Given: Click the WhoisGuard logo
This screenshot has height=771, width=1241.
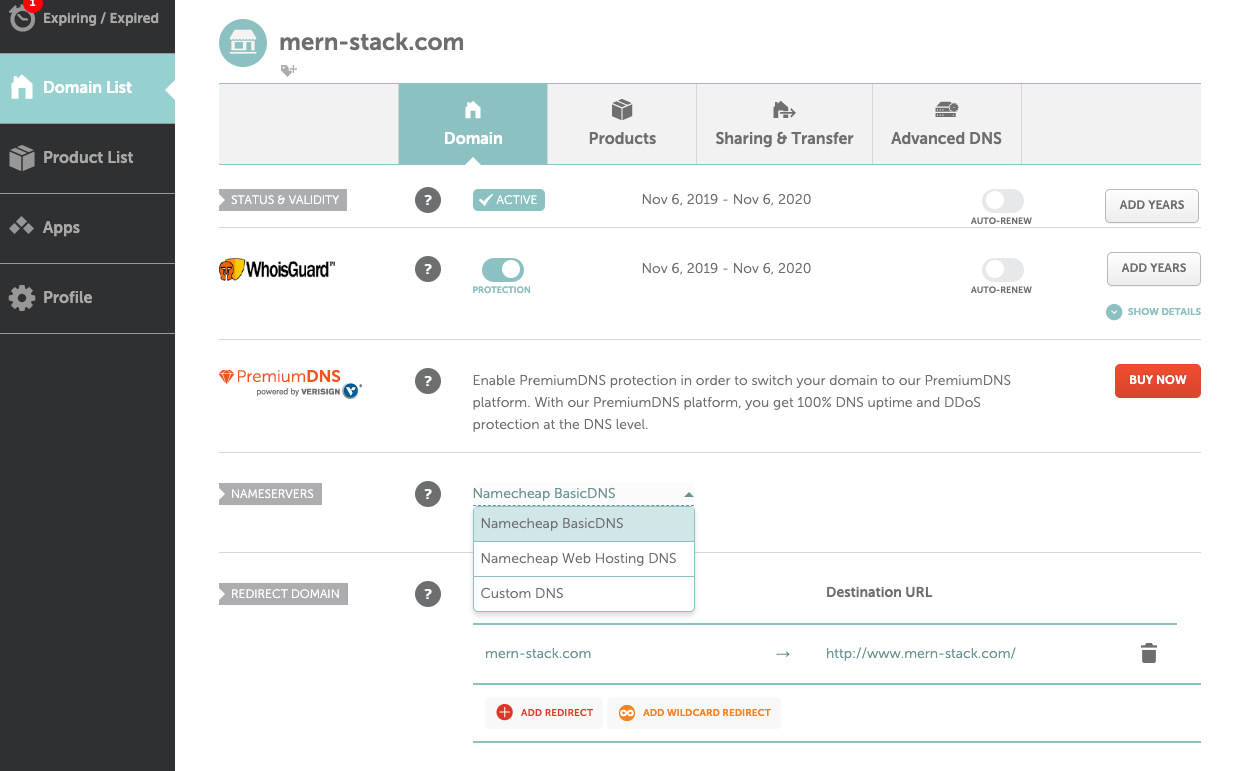Looking at the screenshot, I should (277, 269).
